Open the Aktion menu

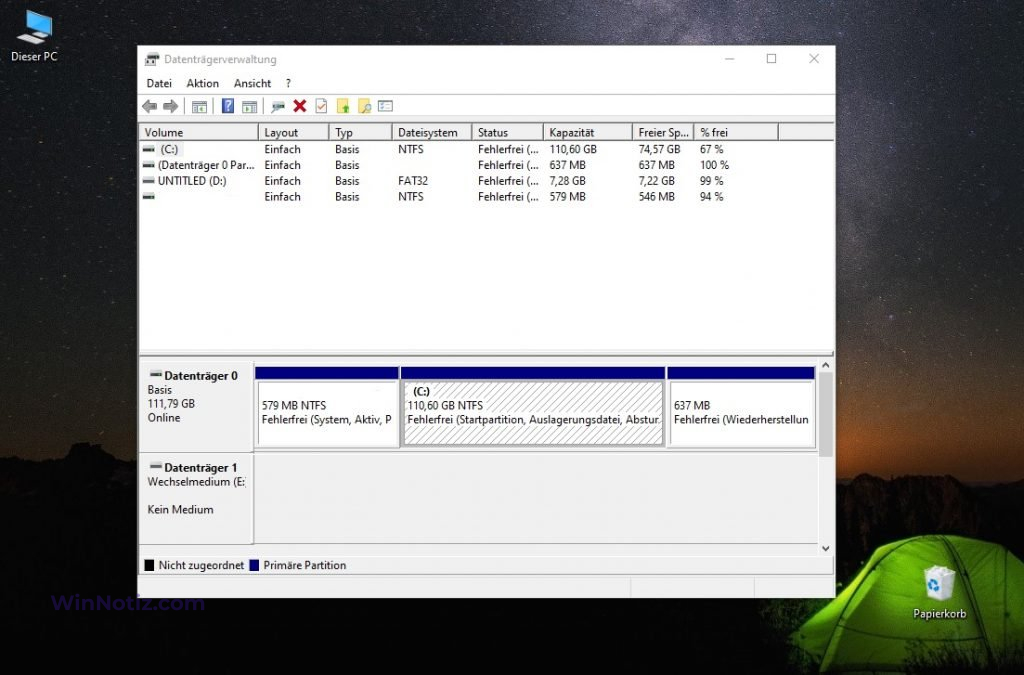202,83
